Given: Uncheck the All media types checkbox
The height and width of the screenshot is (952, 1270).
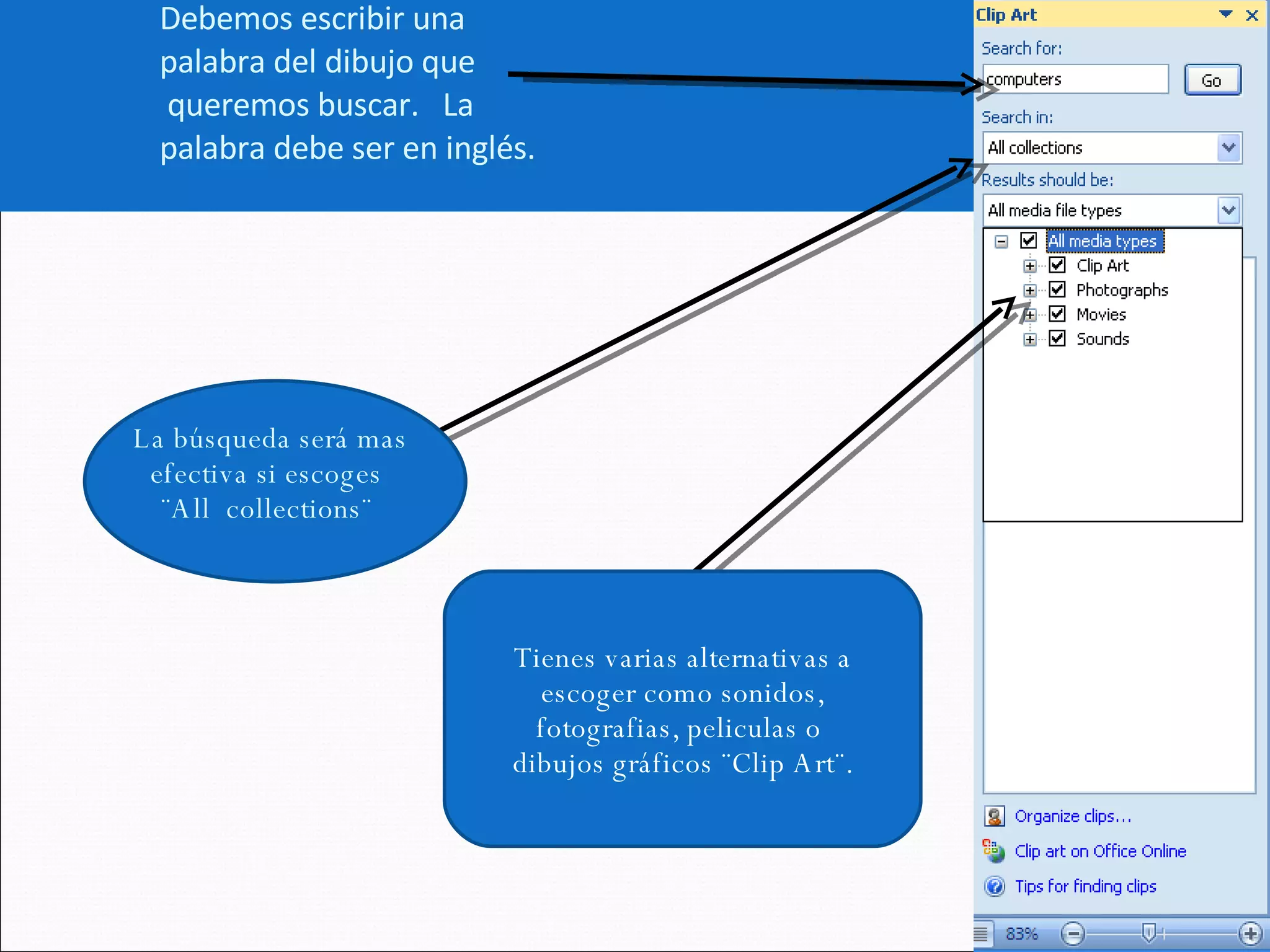Looking at the screenshot, I should tap(1028, 240).
